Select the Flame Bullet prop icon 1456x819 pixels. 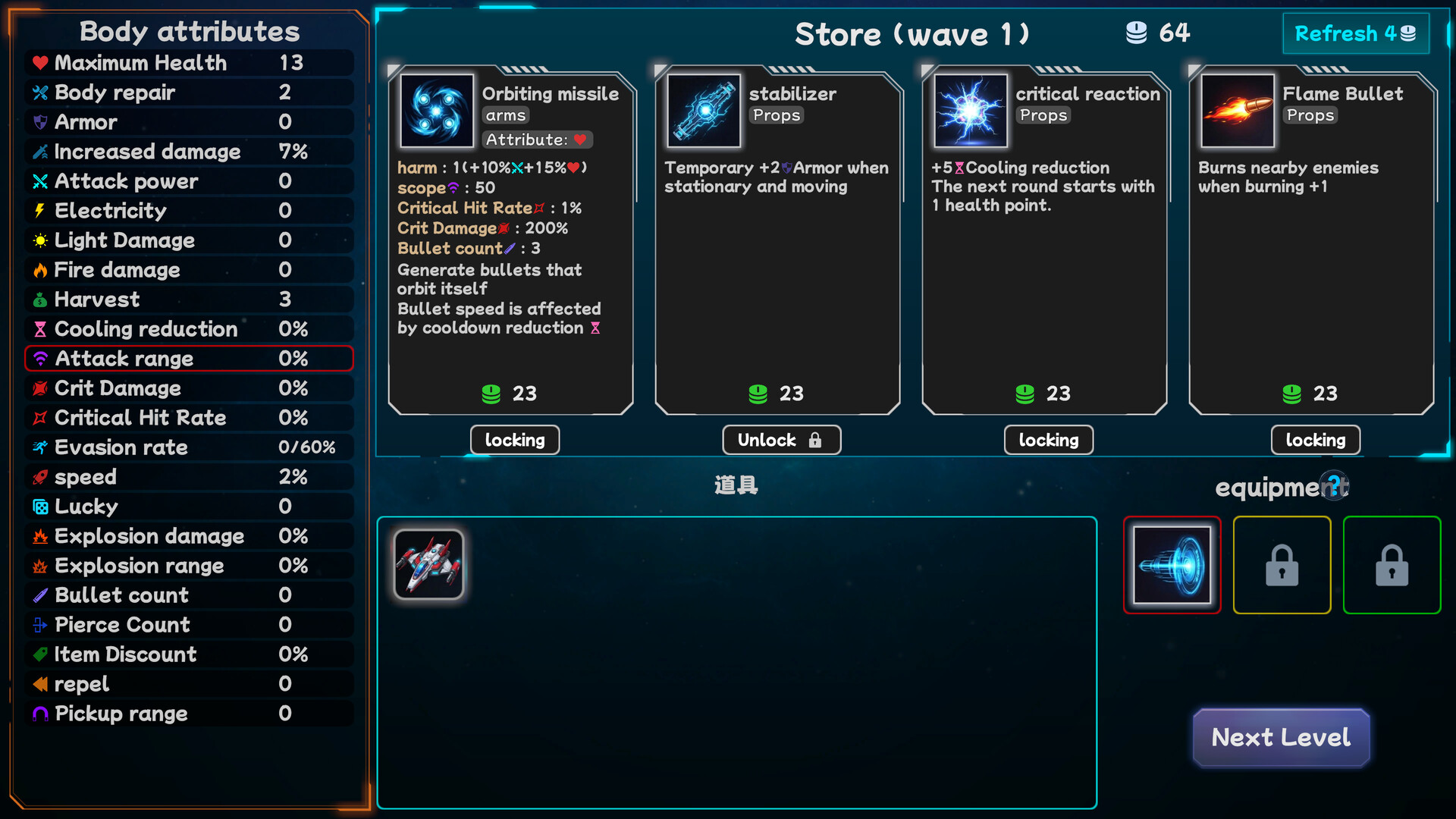coord(1238,111)
